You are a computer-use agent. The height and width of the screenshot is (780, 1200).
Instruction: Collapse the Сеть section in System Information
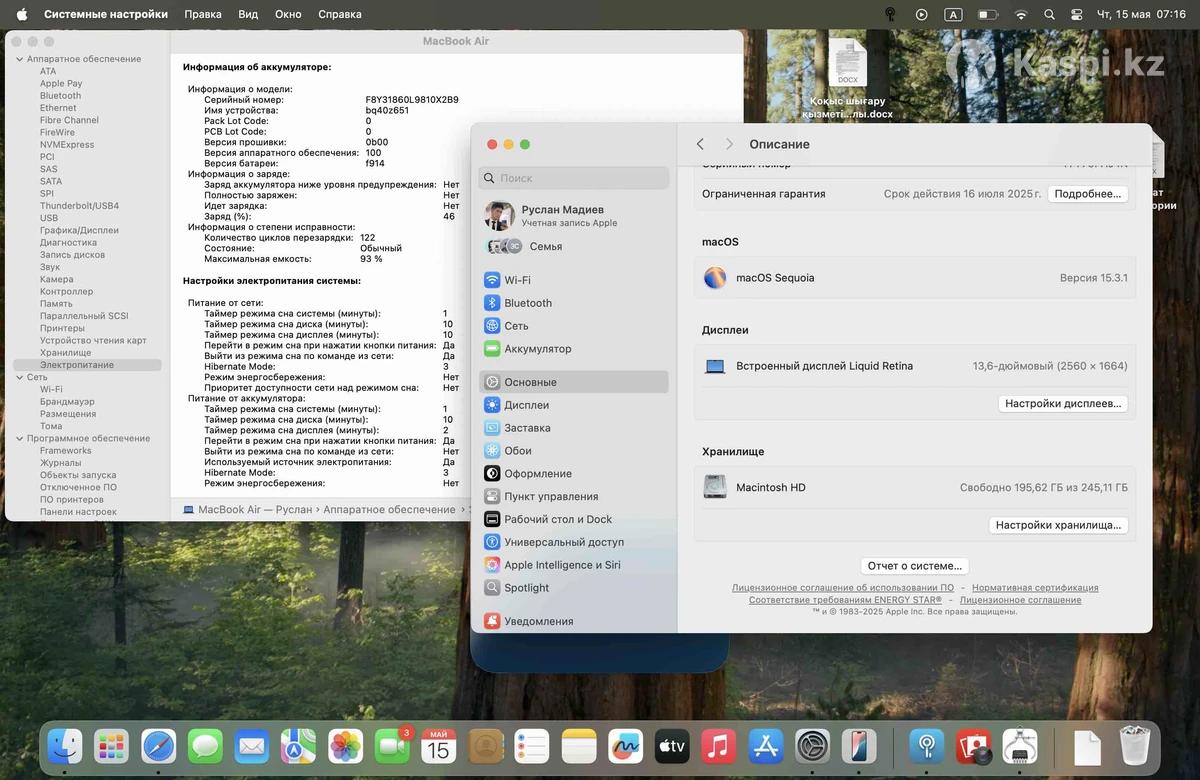pos(18,377)
